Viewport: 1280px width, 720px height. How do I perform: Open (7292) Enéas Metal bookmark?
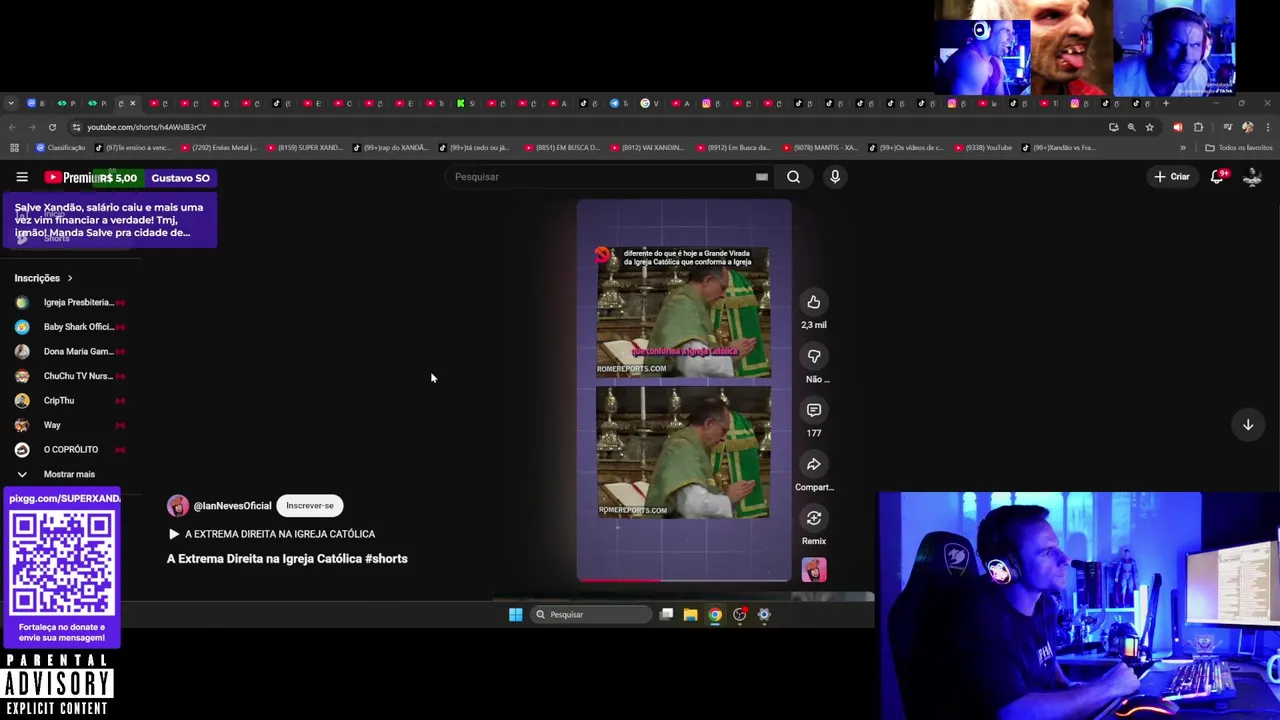click(218, 148)
